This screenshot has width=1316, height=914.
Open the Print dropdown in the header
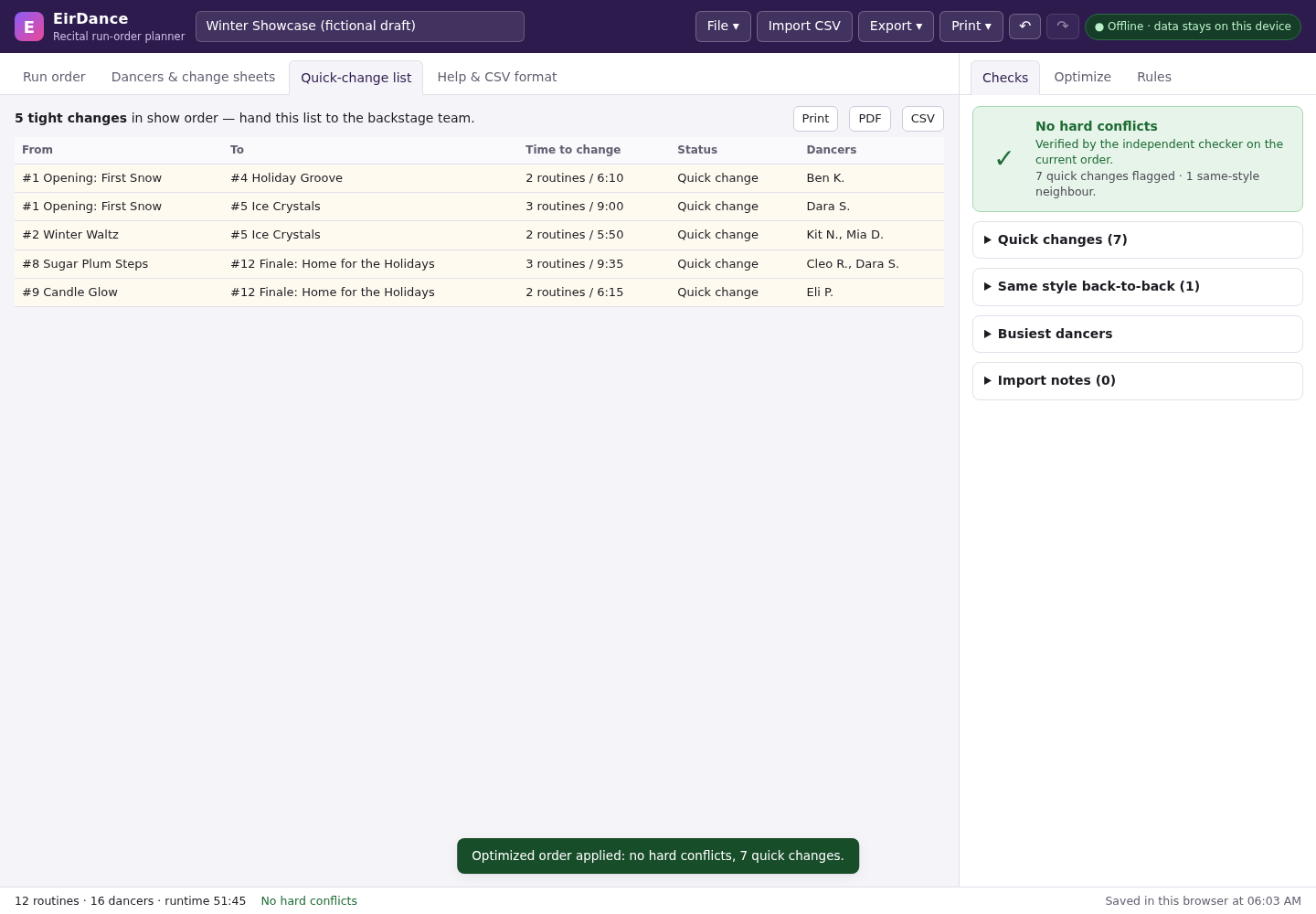click(x=971, y=27)
